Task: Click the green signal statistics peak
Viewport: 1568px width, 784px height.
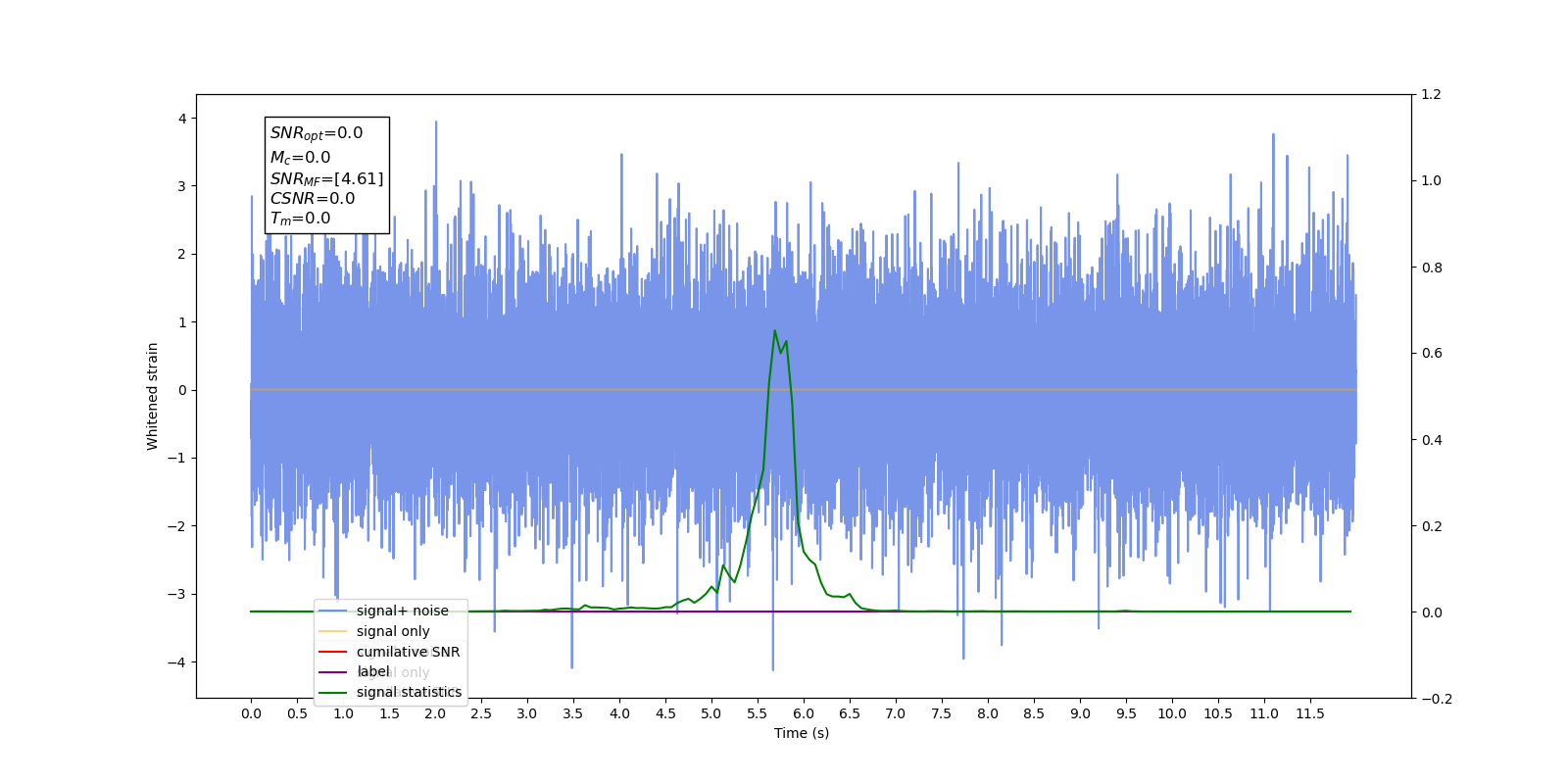Action: (x=775, y=331)
